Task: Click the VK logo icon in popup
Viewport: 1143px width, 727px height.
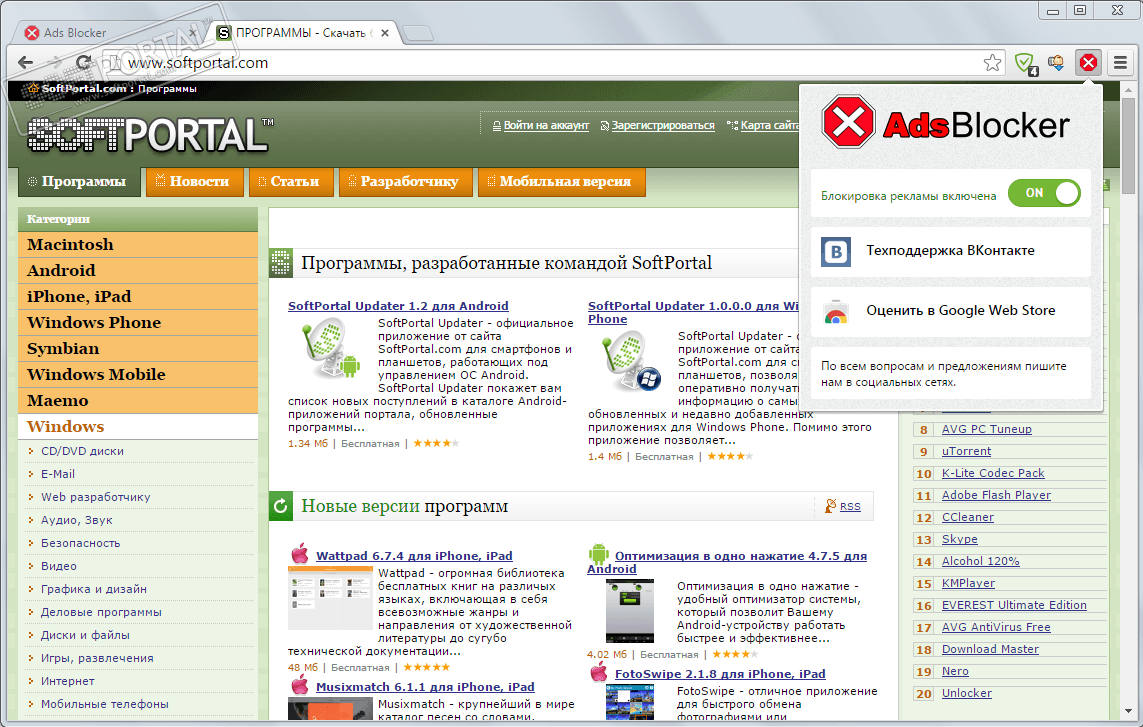Action: click(835, 252)
